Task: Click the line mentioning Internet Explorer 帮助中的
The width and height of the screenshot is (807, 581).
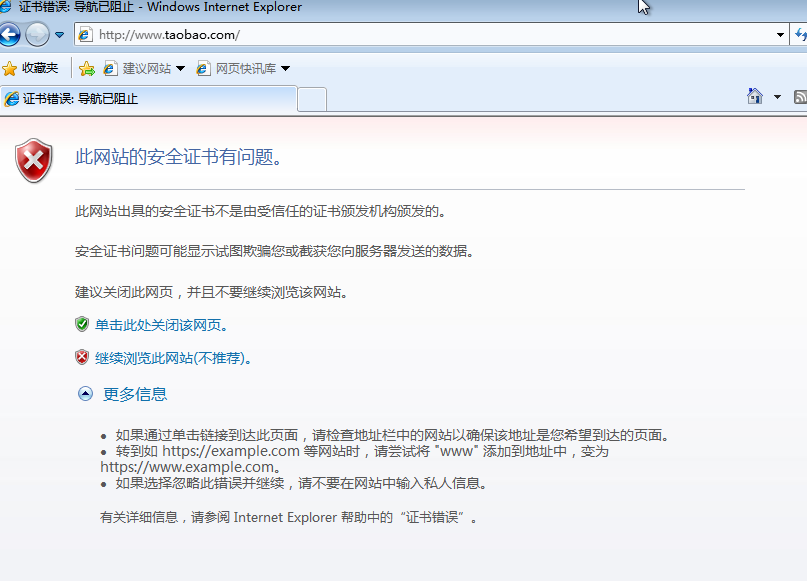Action: click(x=289, y=517)
